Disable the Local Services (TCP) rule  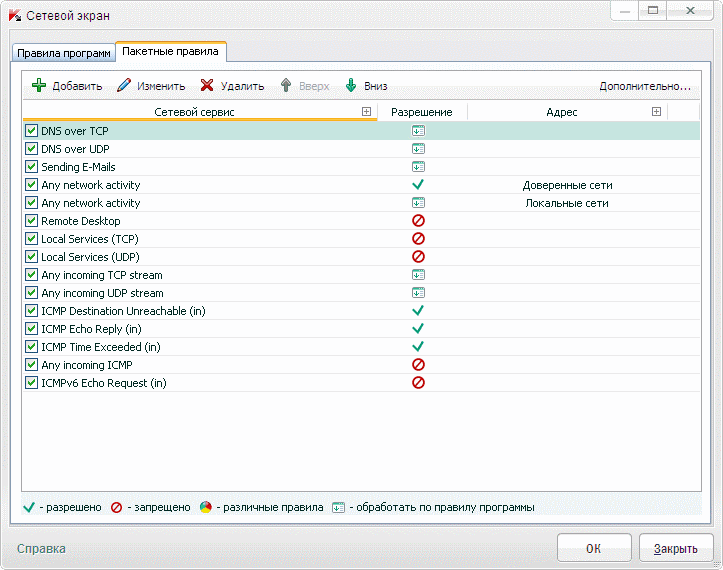tap(31, 239)
